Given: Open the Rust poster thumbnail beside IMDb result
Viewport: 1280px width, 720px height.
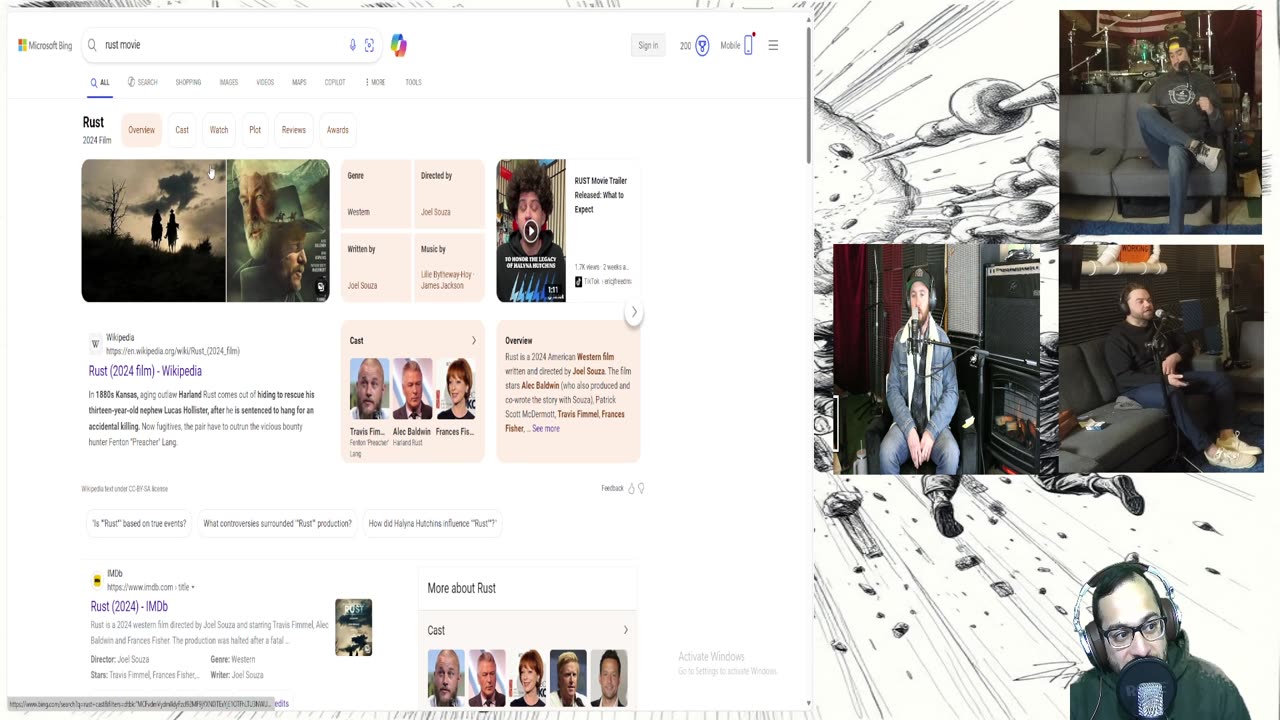Looking at the screenshot, I should coord(353,627).
